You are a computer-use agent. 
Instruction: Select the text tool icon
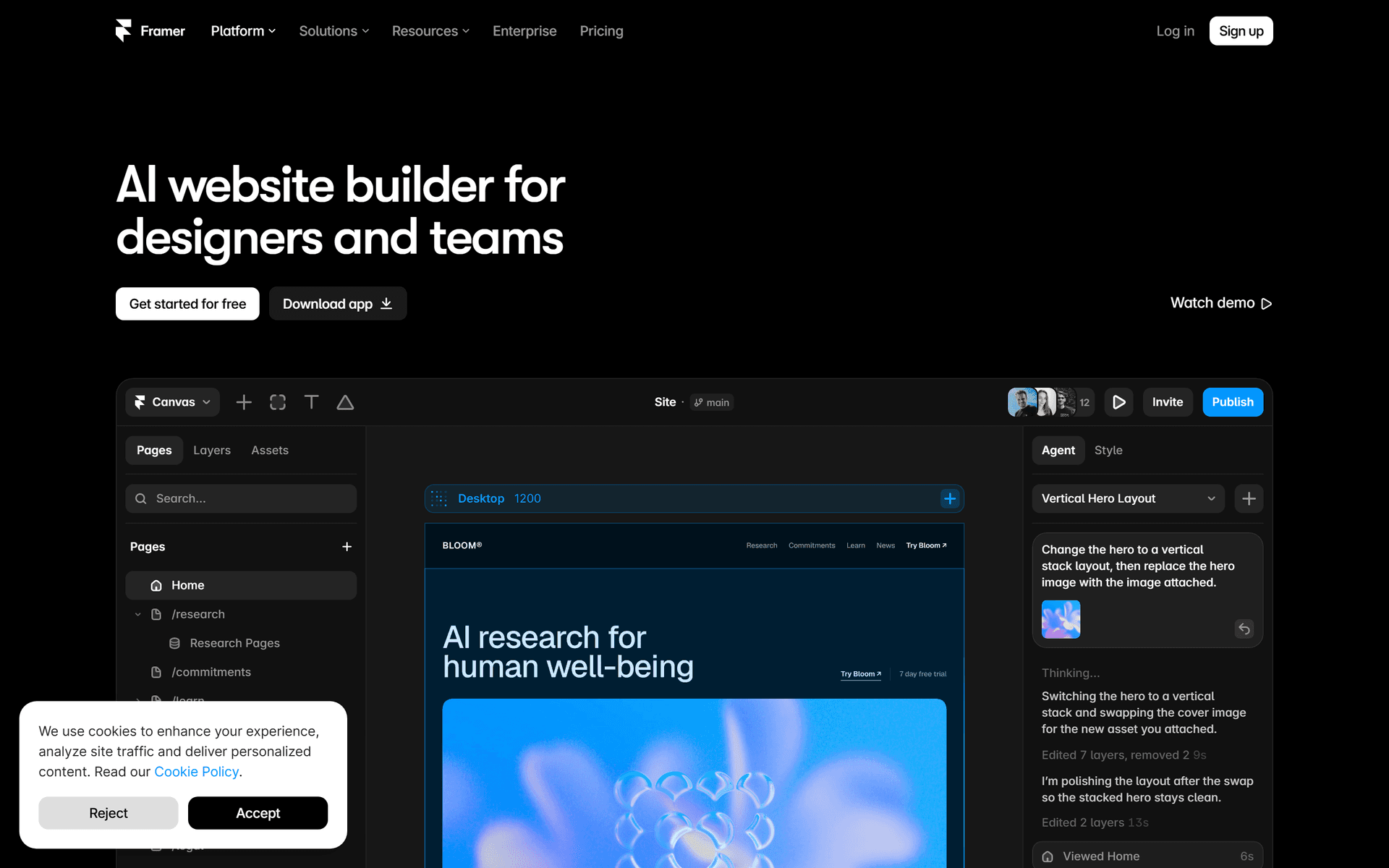click(x=311, y=402)
